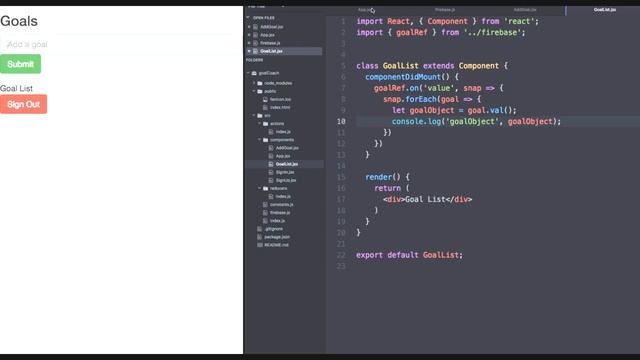Select AddGoal.jsx under the Open Files section
This screenshot has width=640, height=360.
(x=271, y=27)
